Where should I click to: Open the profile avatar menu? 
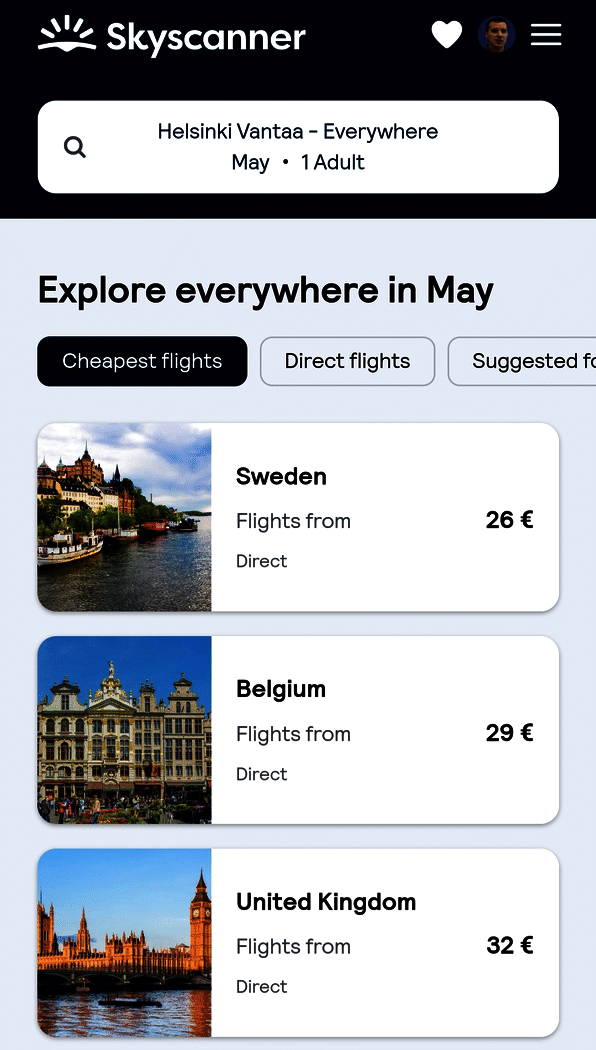pos(497,34)
